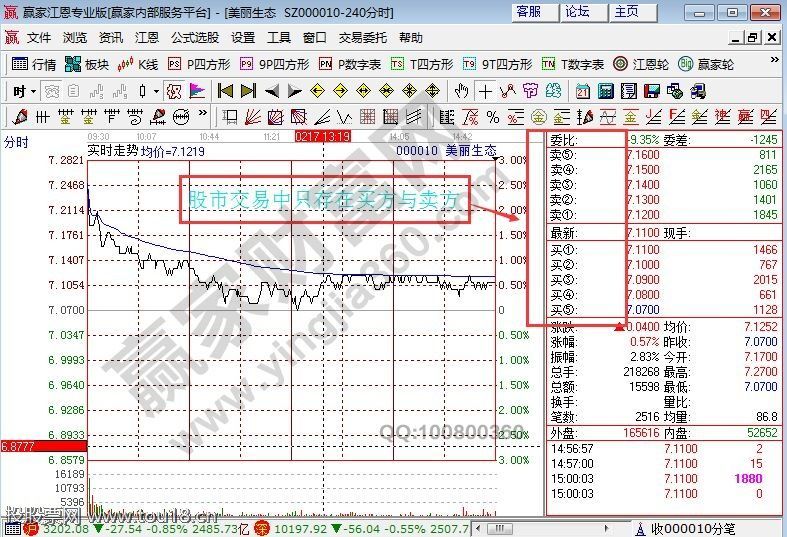Switch to the K线 candlestick chart

coord(138,64)
